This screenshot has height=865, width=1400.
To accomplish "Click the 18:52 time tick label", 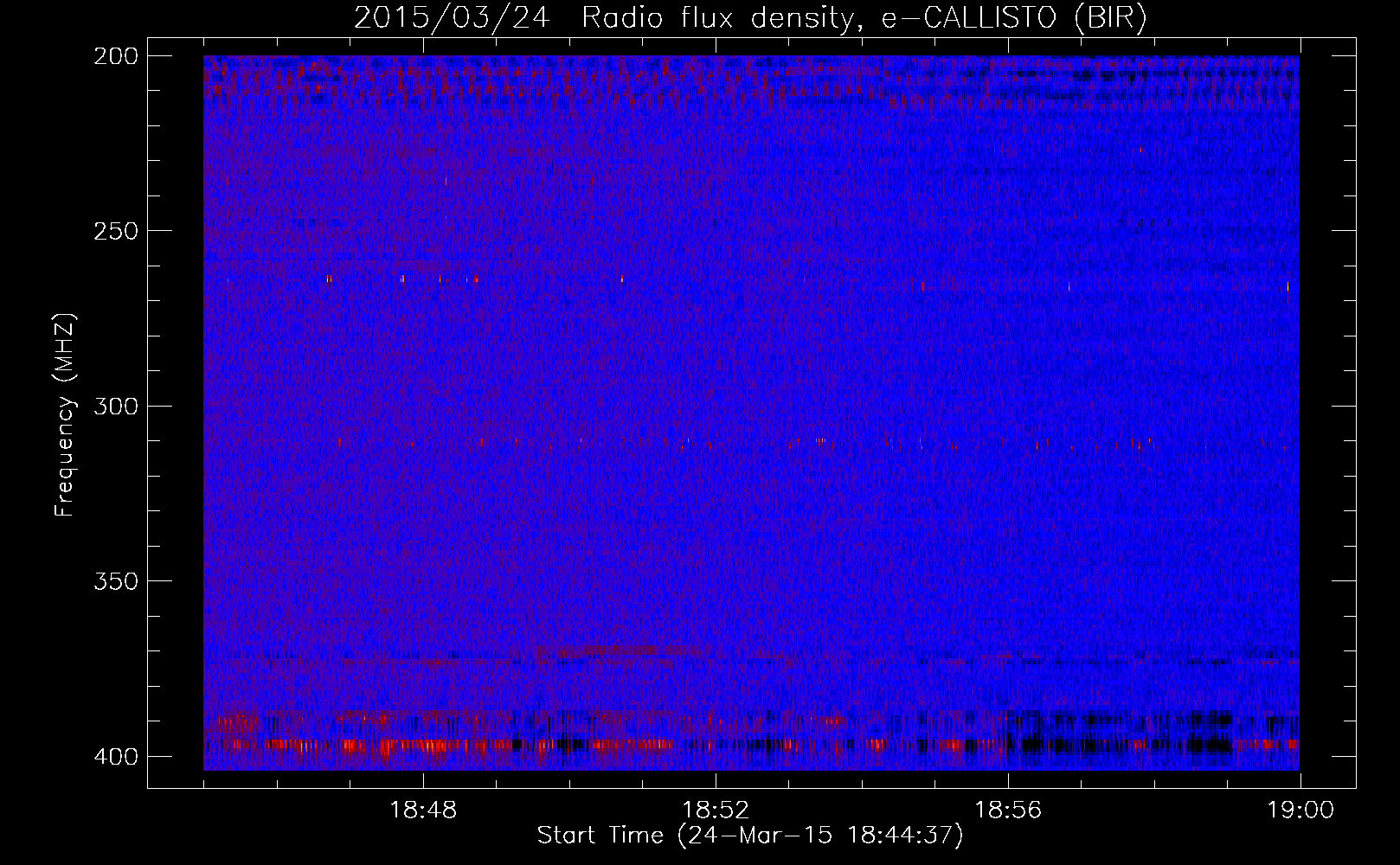I will click(716, 811).
